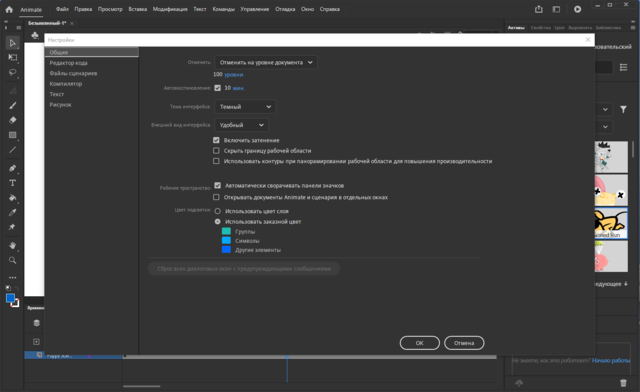Select the Hand tool
Image resolution: width=640 pixels, height=392 pixels.
click(x=13, y=245)
